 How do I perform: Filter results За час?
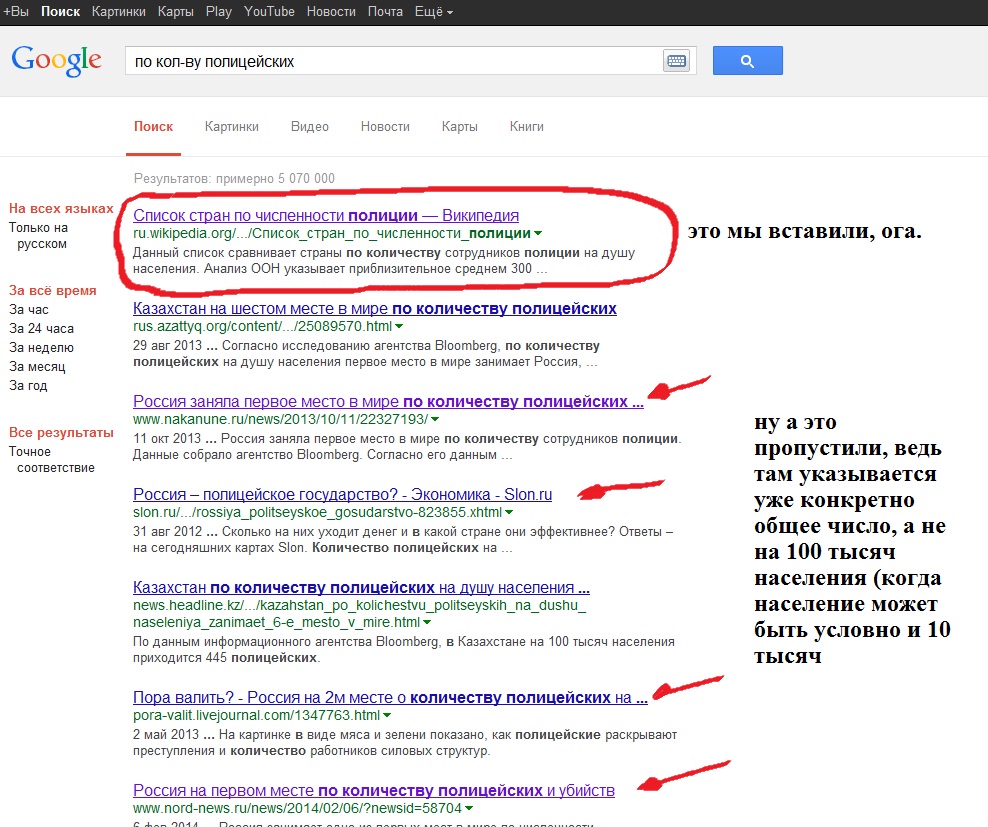(x=28, y=309)
